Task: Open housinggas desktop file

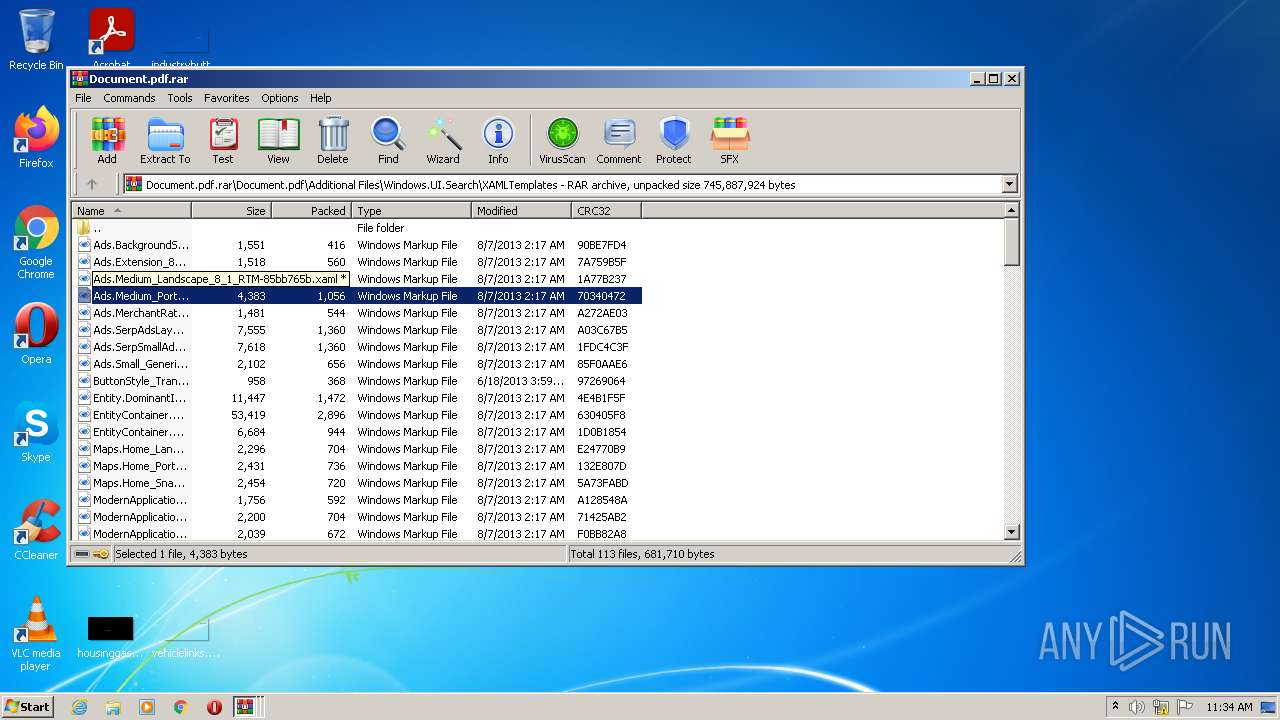Action: tap(110, 637)
